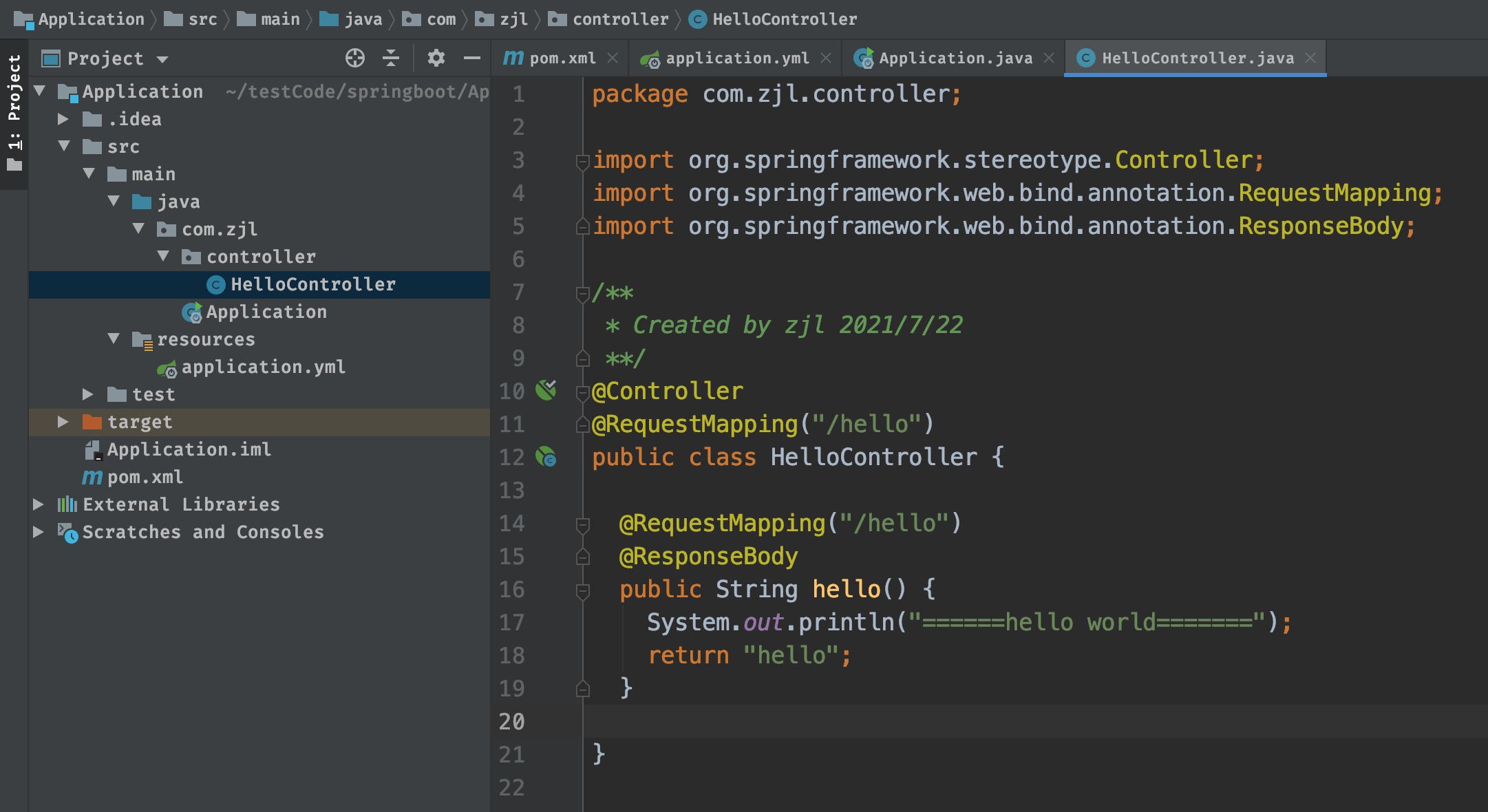Toggle the 1: Project tool window tab
Image resolution: width=1488 pixels, height=812 pixels.
coord(14,114)
